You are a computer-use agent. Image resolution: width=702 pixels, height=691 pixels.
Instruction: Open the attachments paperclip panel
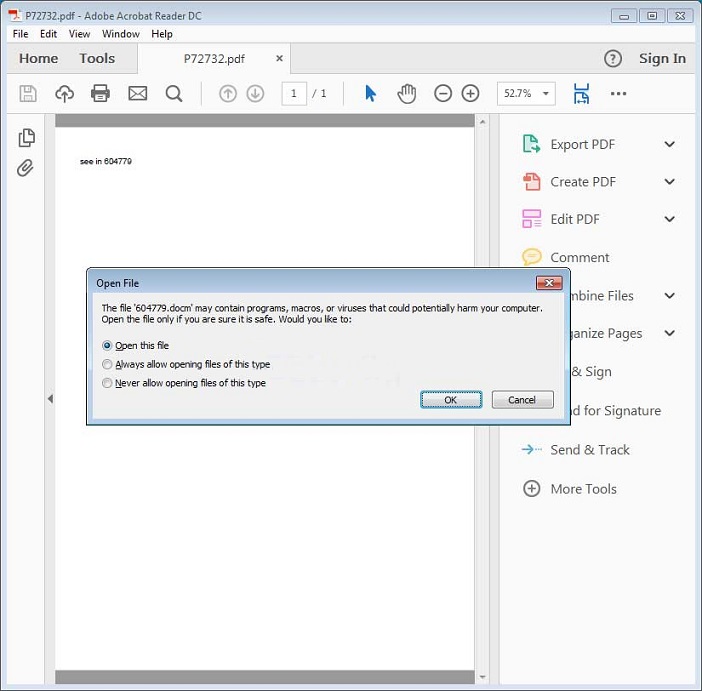[x=25, y=168]
